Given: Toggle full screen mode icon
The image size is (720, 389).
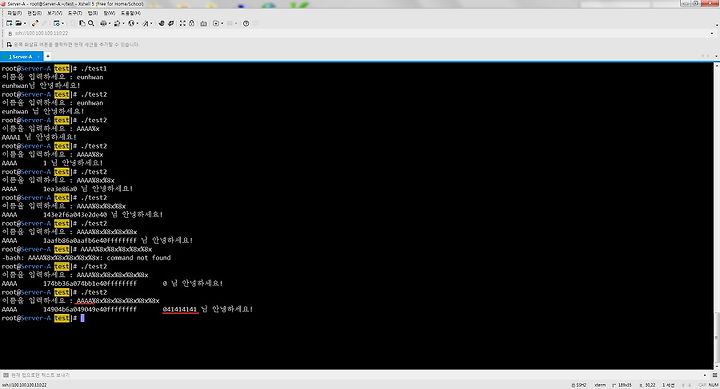Looking at the screenshot, I should [183, 23].
